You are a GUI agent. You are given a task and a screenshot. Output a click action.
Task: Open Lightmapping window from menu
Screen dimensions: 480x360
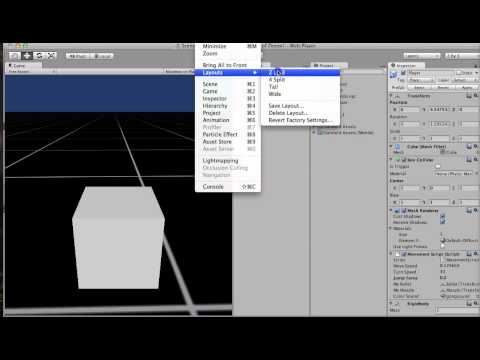click(228, 161)
